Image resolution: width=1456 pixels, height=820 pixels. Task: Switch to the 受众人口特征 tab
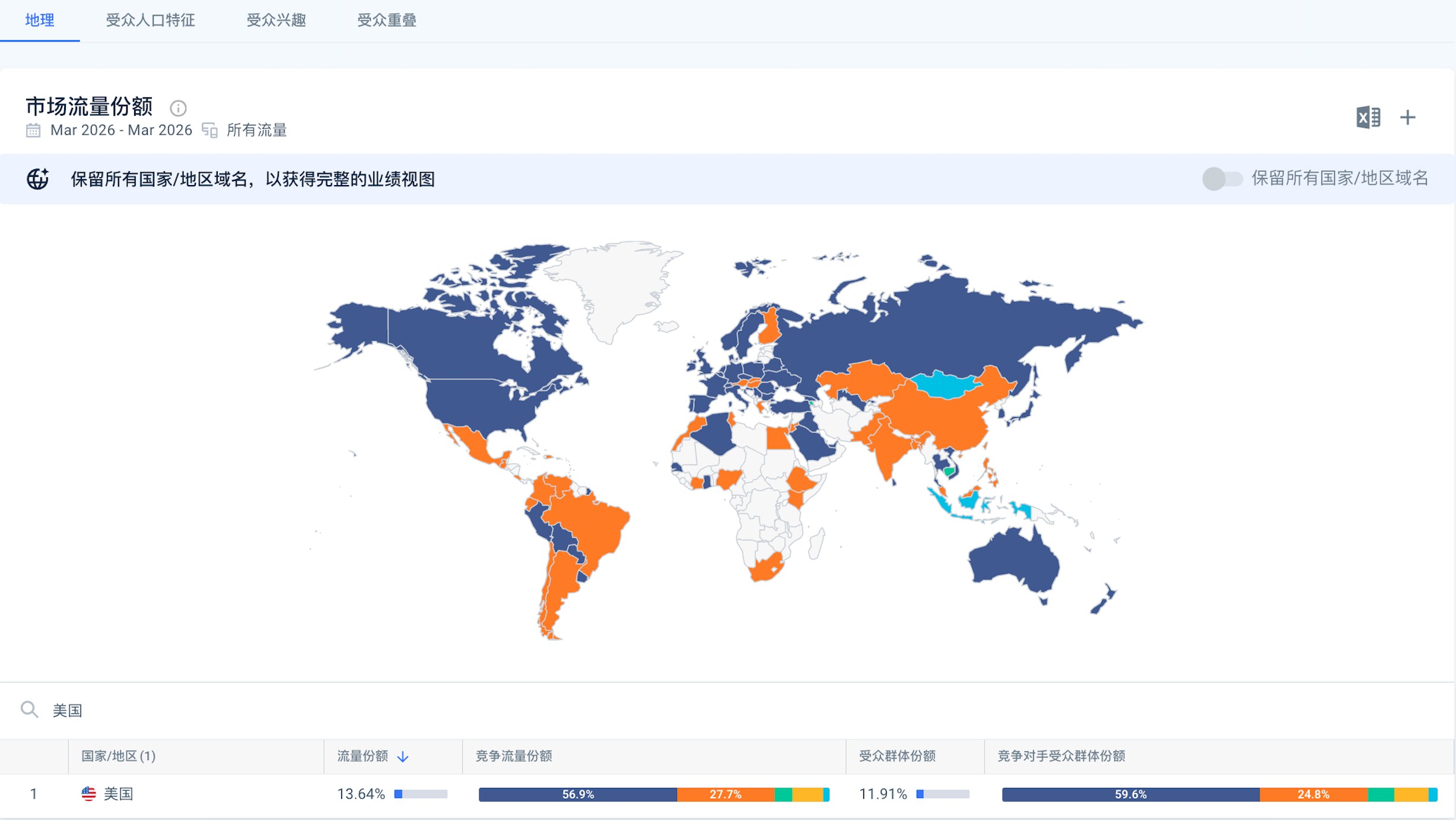[x=150, y=20]
